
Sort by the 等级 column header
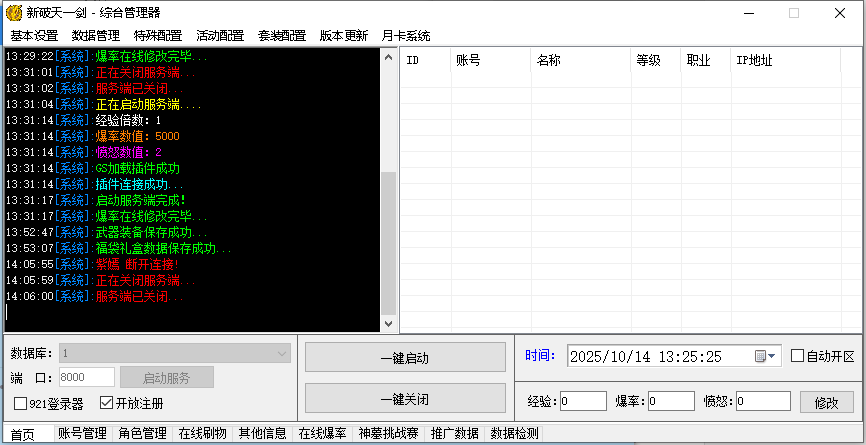pos(656,61)
